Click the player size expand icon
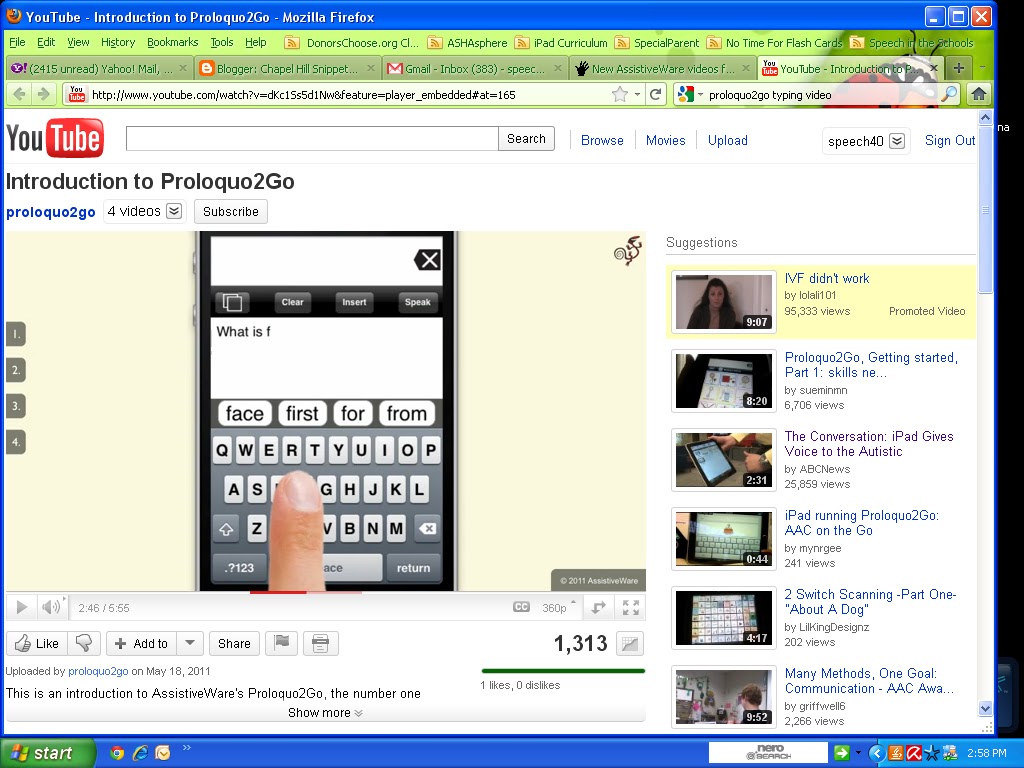 pos(598,607)
